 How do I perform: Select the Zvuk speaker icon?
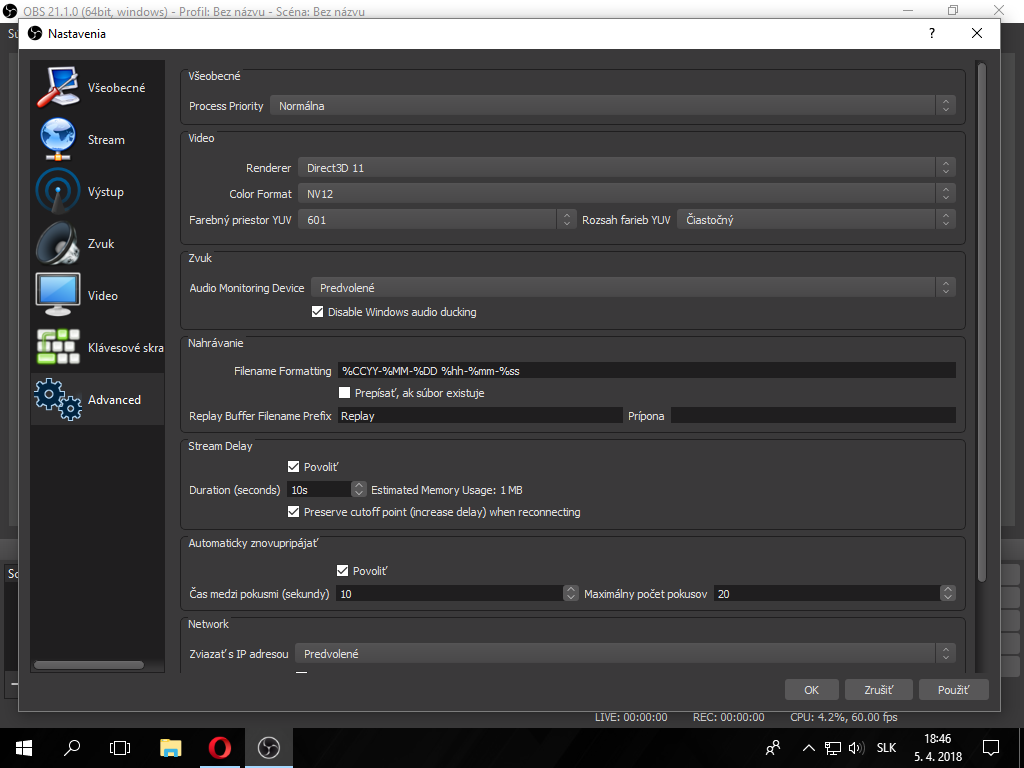(58, 244)
